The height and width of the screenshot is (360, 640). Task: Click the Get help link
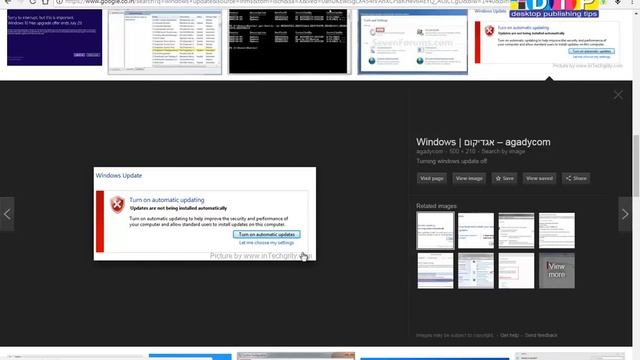point(509,335)
